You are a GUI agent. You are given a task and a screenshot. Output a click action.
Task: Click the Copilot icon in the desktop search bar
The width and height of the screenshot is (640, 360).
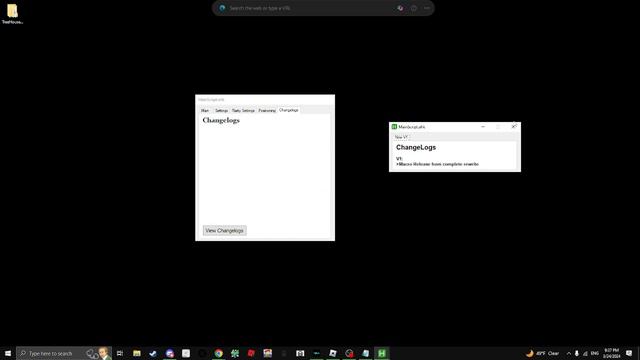click(400, 8)
